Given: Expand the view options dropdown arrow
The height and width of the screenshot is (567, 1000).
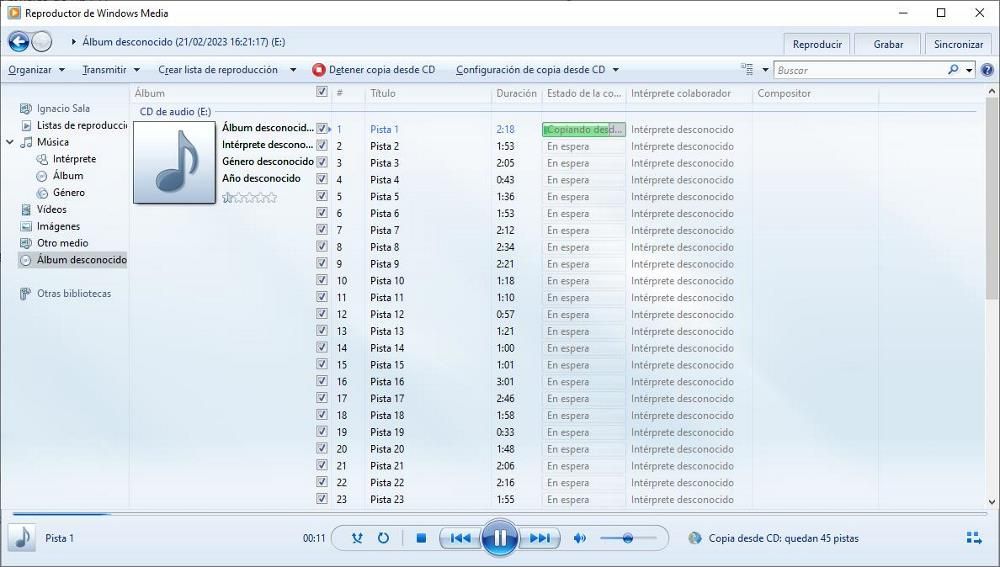Looking at the screenshot, I should 765,70.
